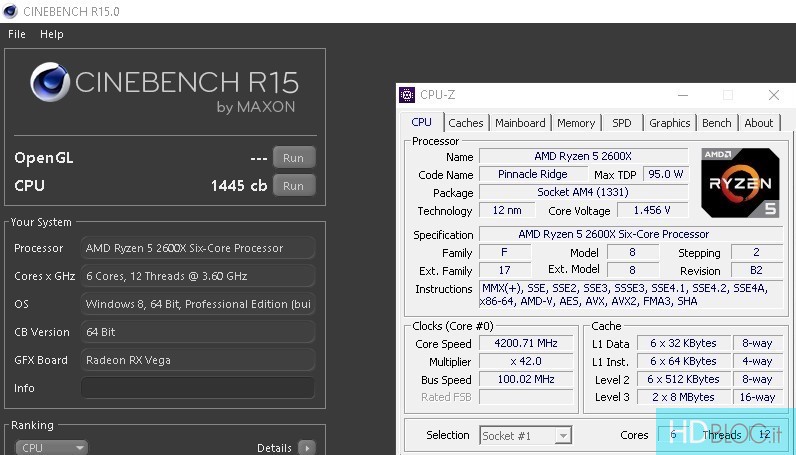Open the Help menu
The width and height of the screenshot is (796, 455).
[51, 34]
